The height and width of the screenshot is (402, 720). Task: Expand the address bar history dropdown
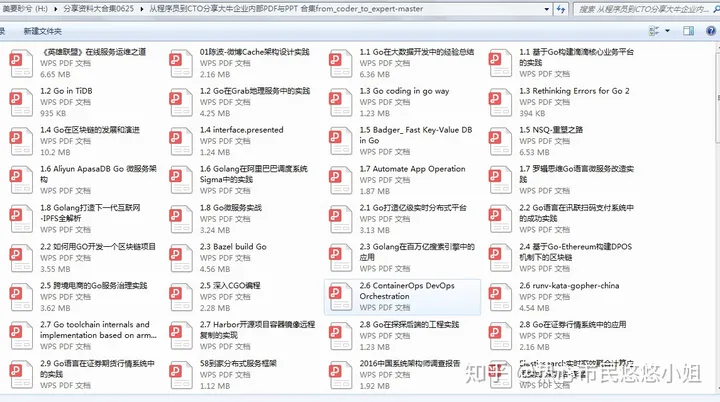pyautogui.click(x=546, y=9)
